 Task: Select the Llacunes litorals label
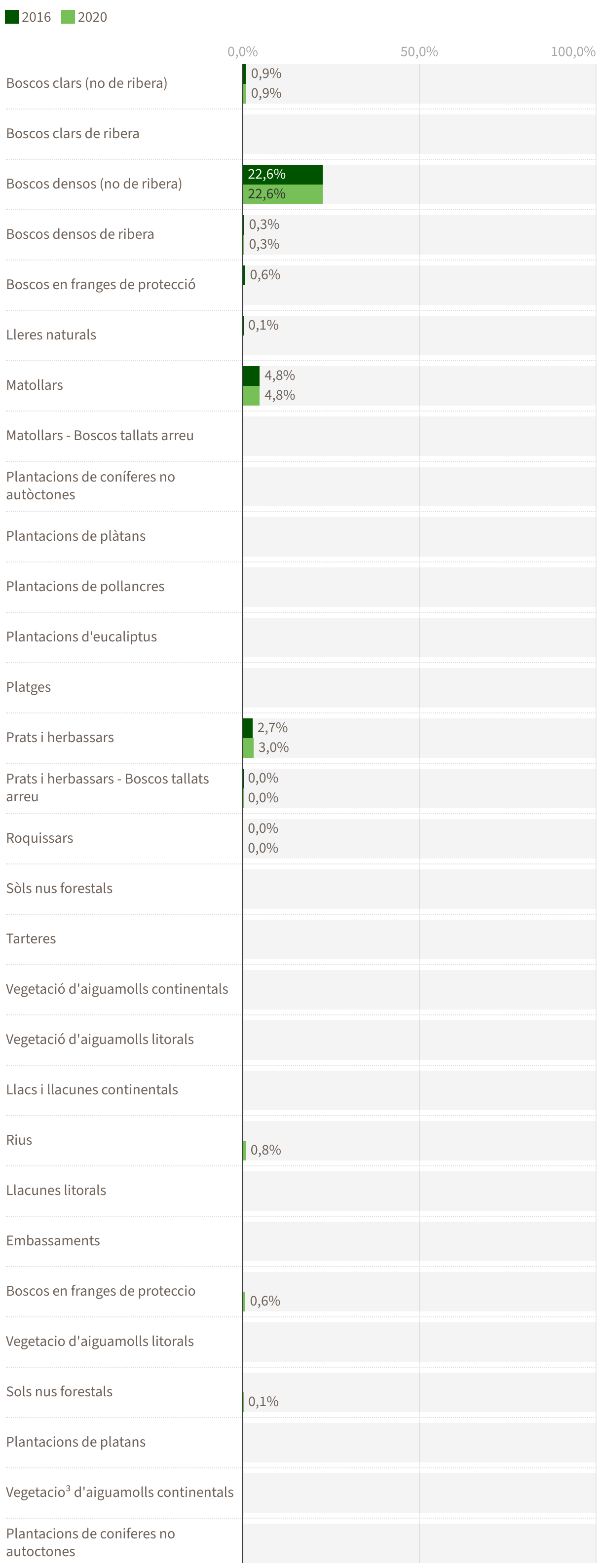pyautogui.click(x=56, y=1190)
